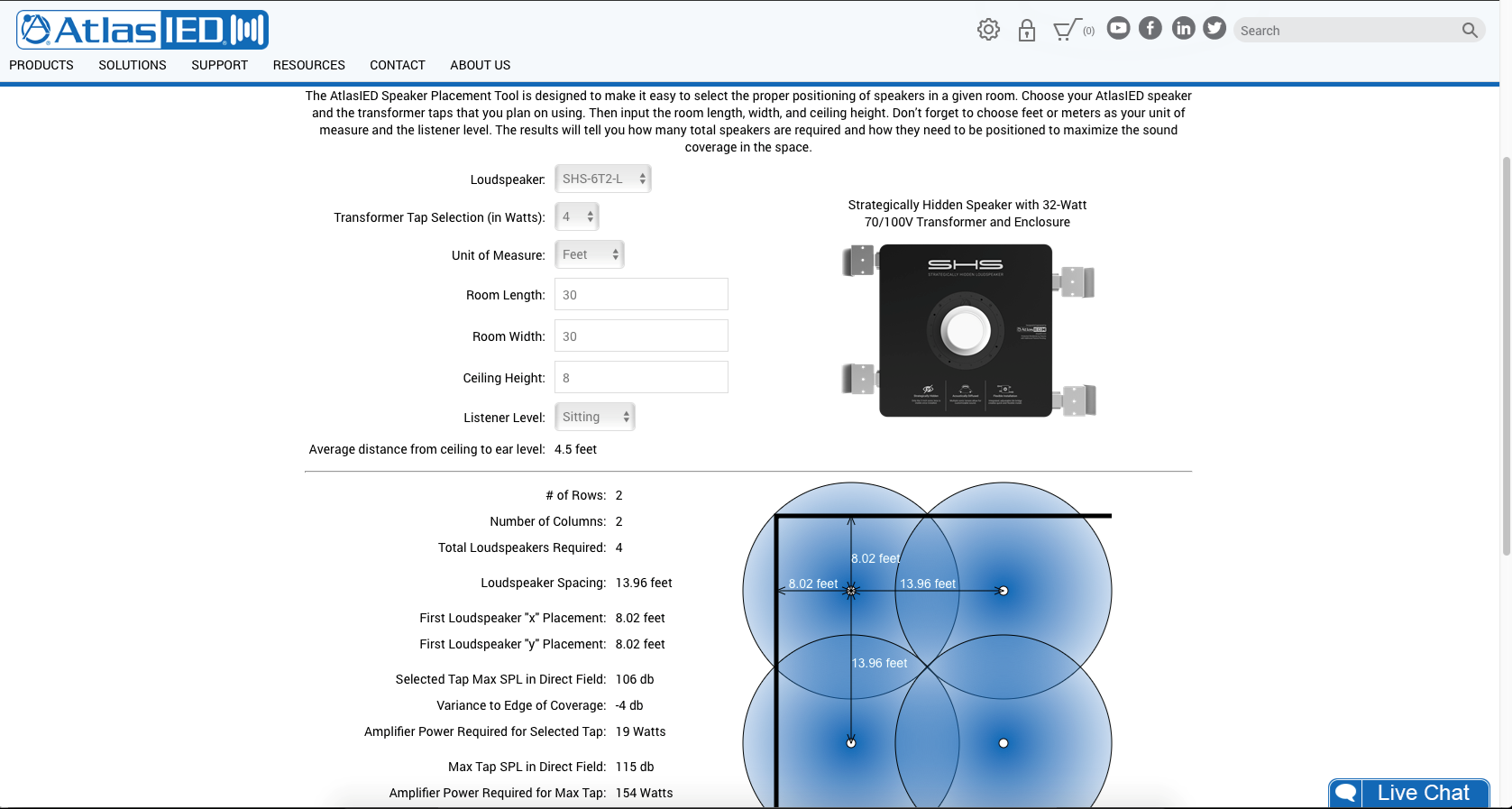Screen dimensions: 1512x809
Task: Click the Strategically Hidden Speaker product title
Action: point(967,214)
